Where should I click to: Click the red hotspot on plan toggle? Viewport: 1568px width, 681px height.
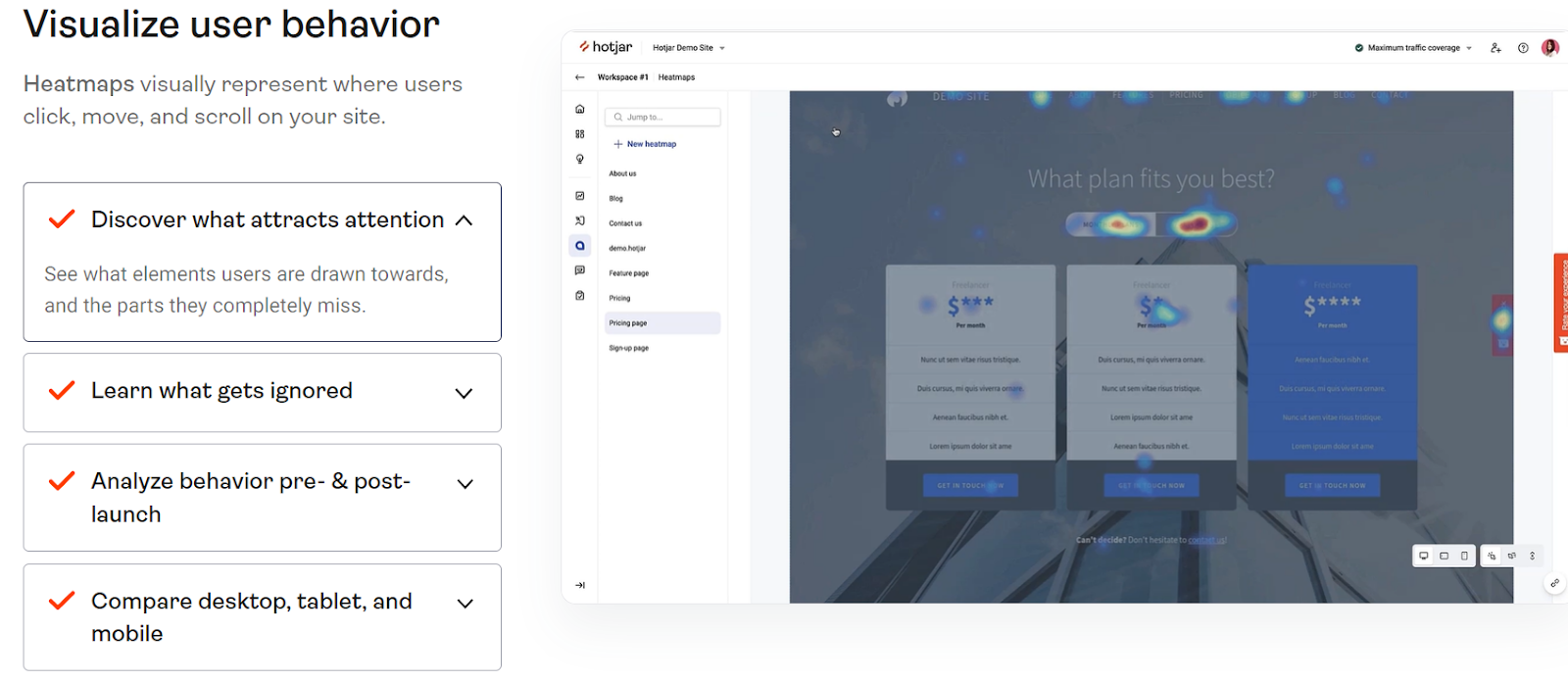coord(1195,224)
